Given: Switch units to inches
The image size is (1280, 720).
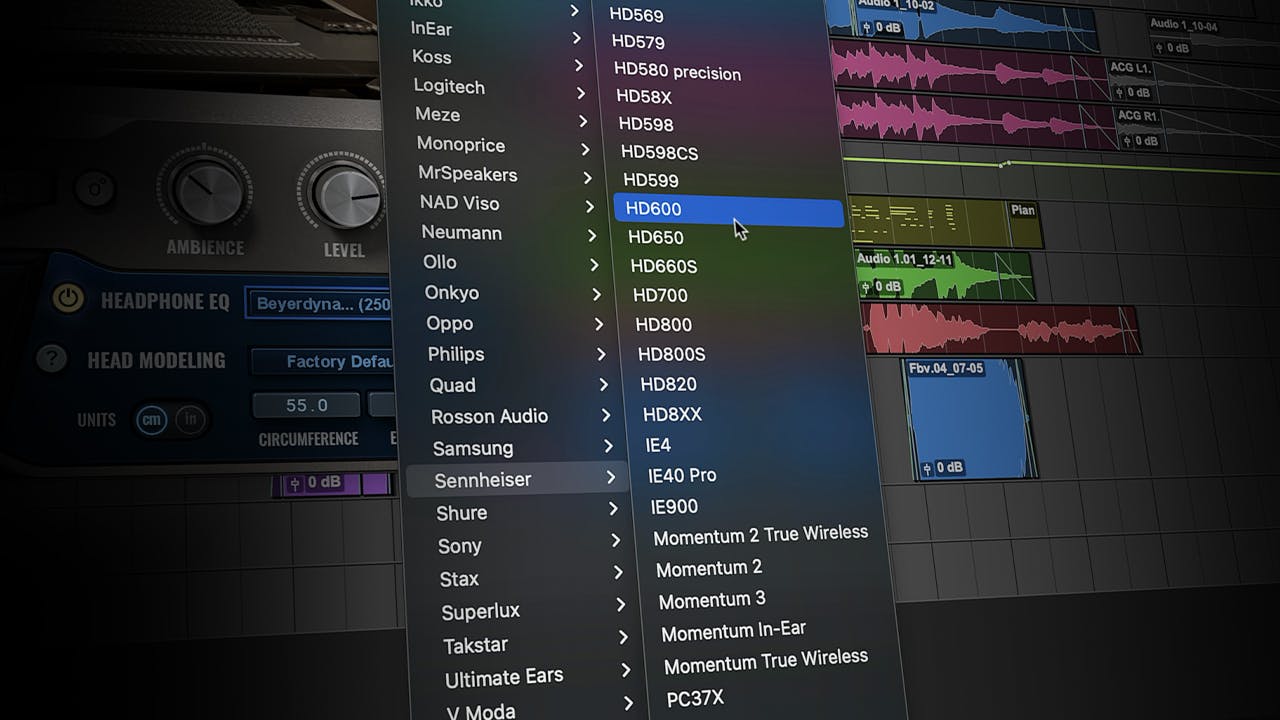Looking at the screenshot, I should point(190,420).
